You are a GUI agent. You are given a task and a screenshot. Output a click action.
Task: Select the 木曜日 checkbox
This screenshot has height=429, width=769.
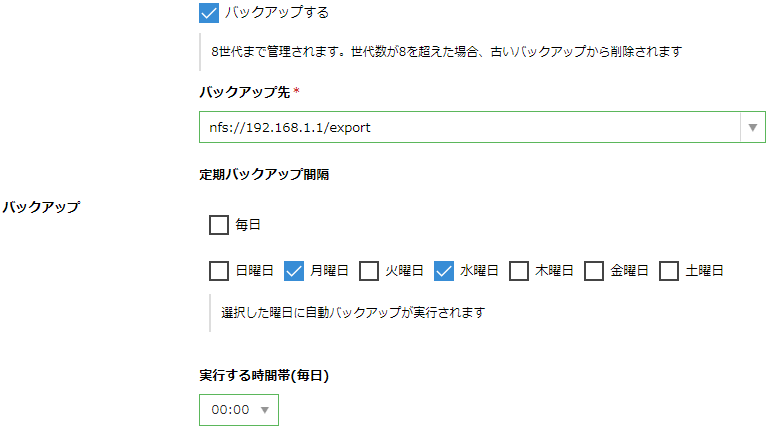coord(519,270)
